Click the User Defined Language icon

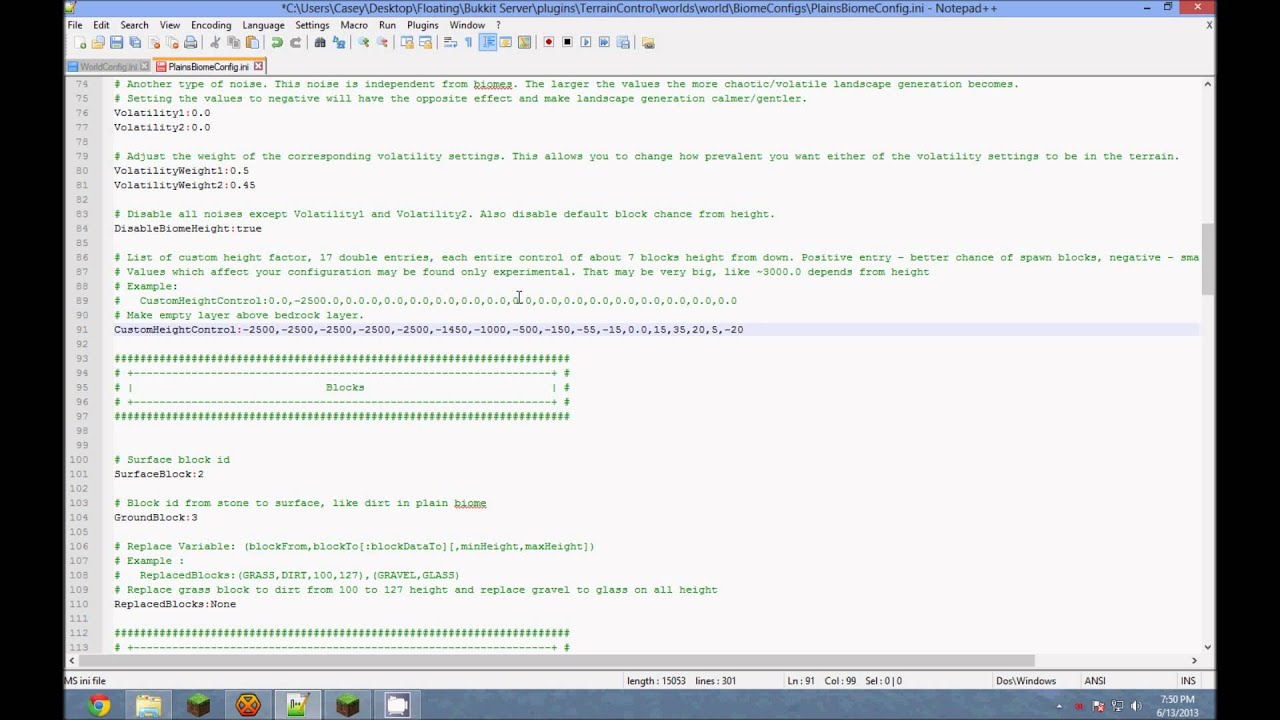[x=505, y=42]
